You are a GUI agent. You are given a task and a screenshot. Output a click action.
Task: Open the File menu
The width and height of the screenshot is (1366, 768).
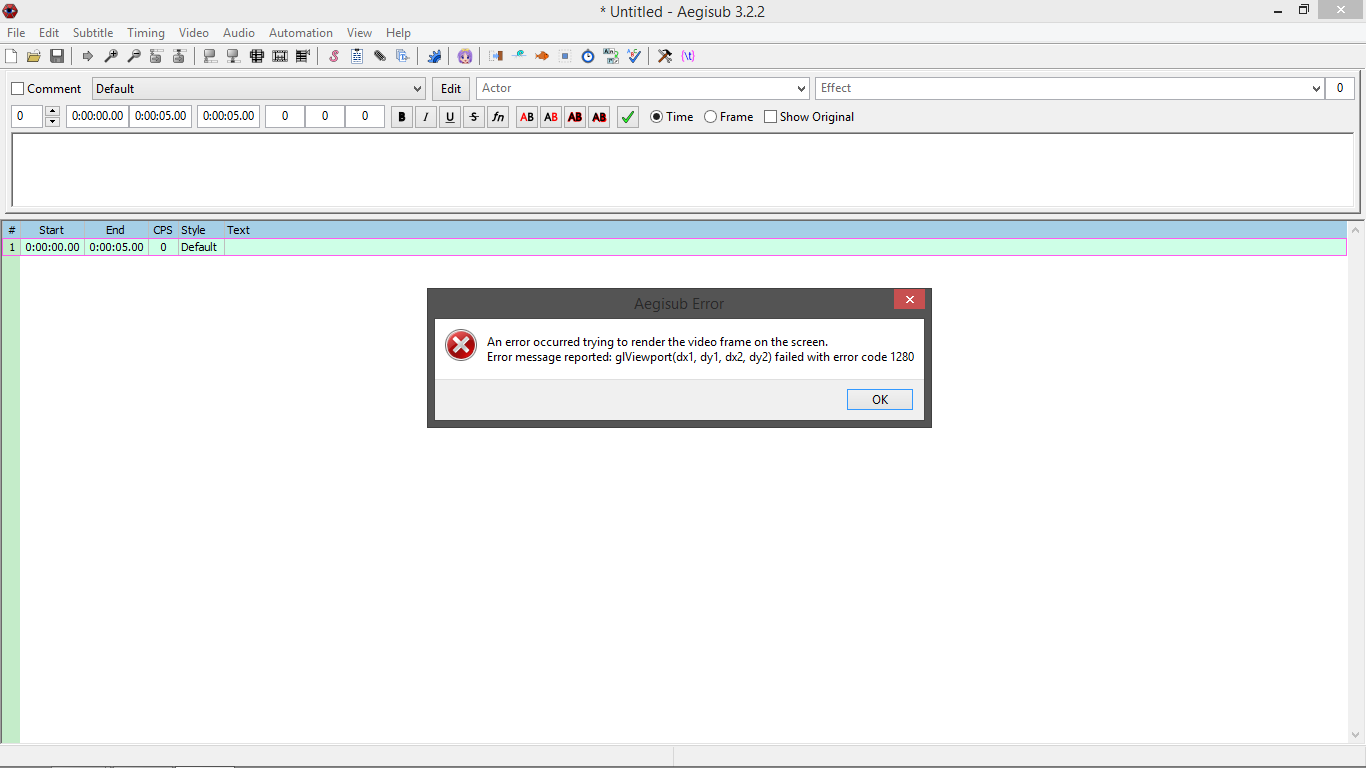(16, 33)
